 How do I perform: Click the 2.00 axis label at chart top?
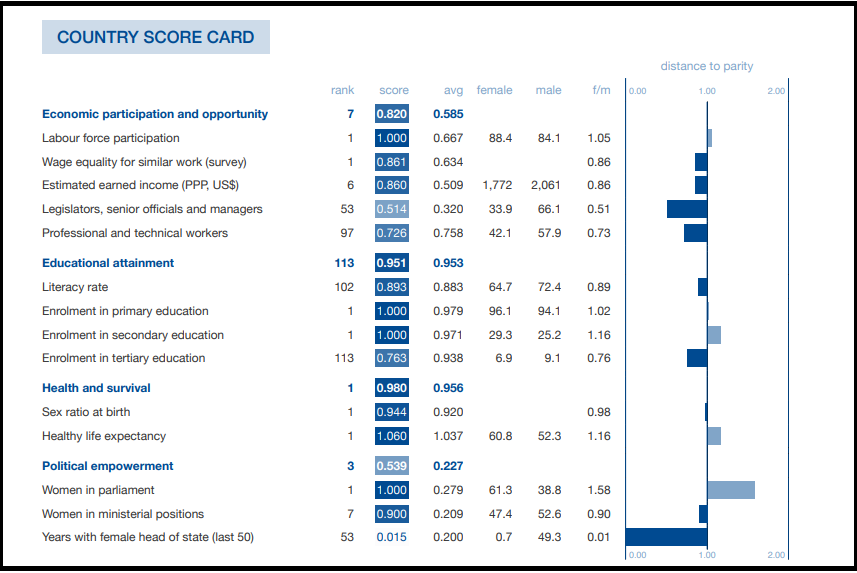776,91
